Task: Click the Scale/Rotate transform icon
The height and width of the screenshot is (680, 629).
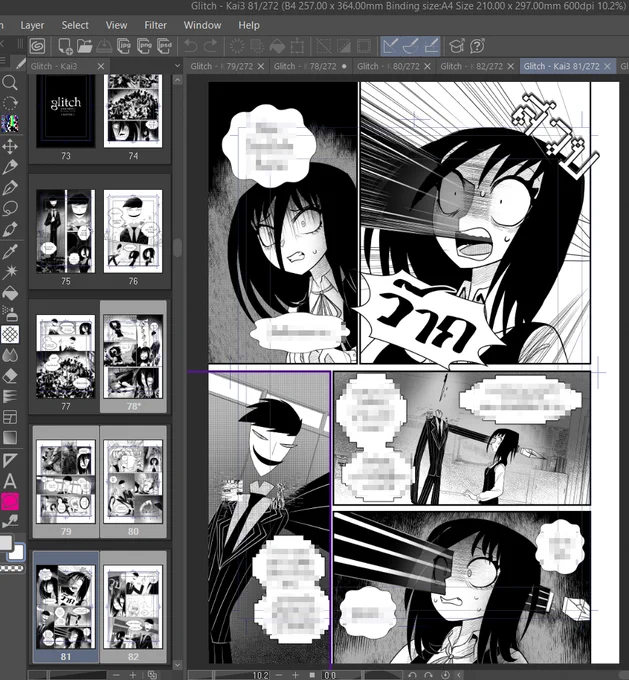Action: coord(297,46)
